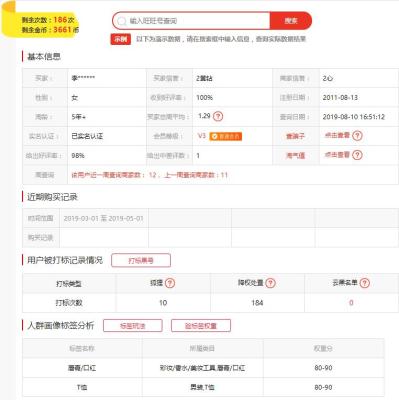This screenshot has width=399, height=400.
Task: Click the 点击查看 link in the 淘气值 row
Action: pyautogui.click(x=337, y=155)
